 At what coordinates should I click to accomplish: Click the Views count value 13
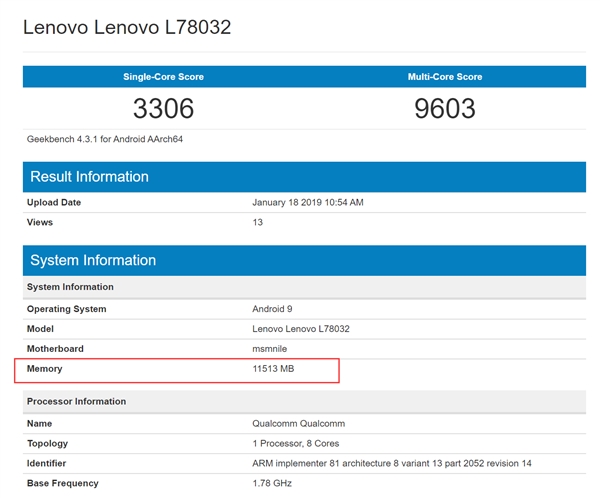tap(258, 222)
